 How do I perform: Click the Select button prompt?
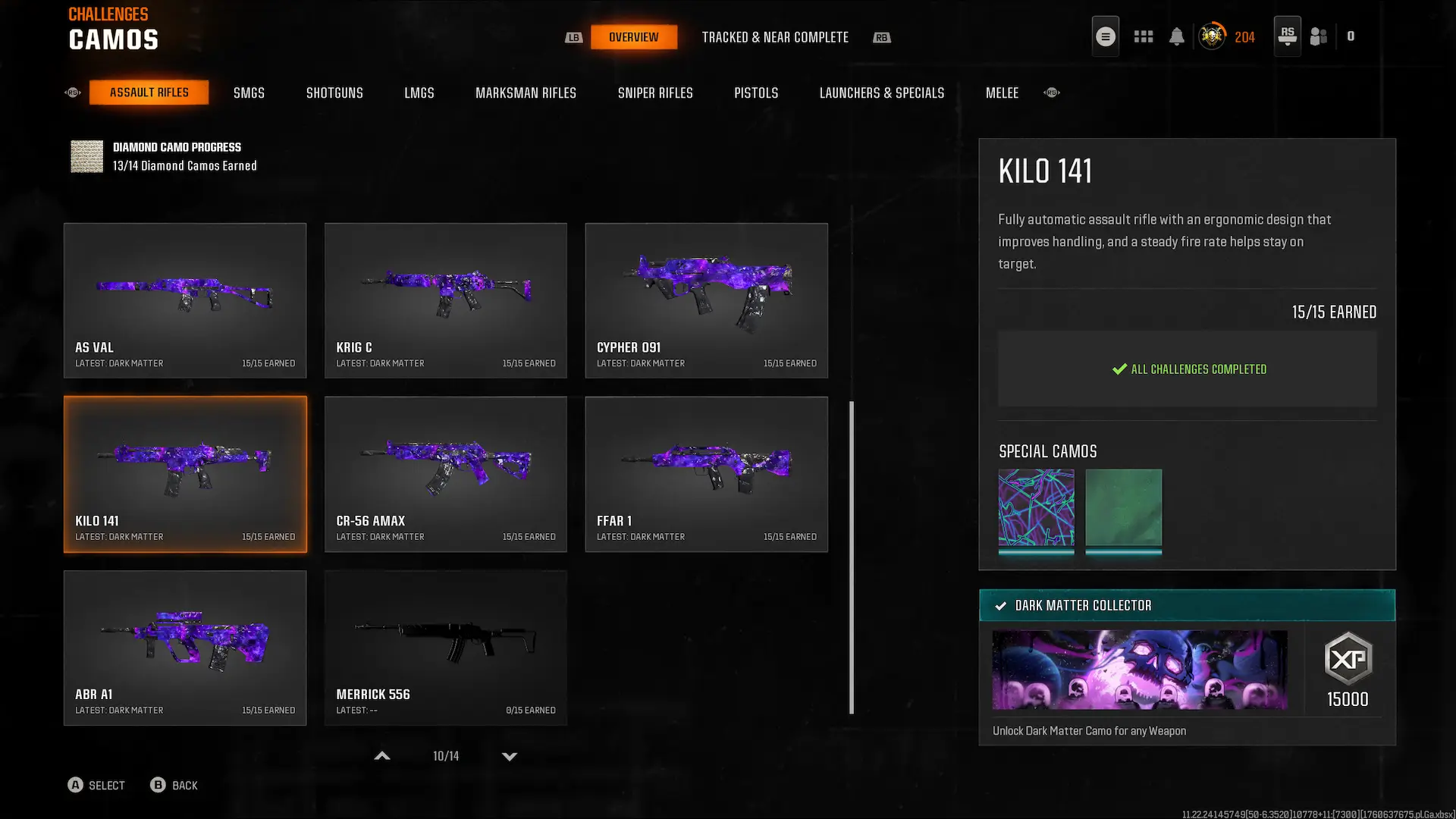[x=96, y=785]
